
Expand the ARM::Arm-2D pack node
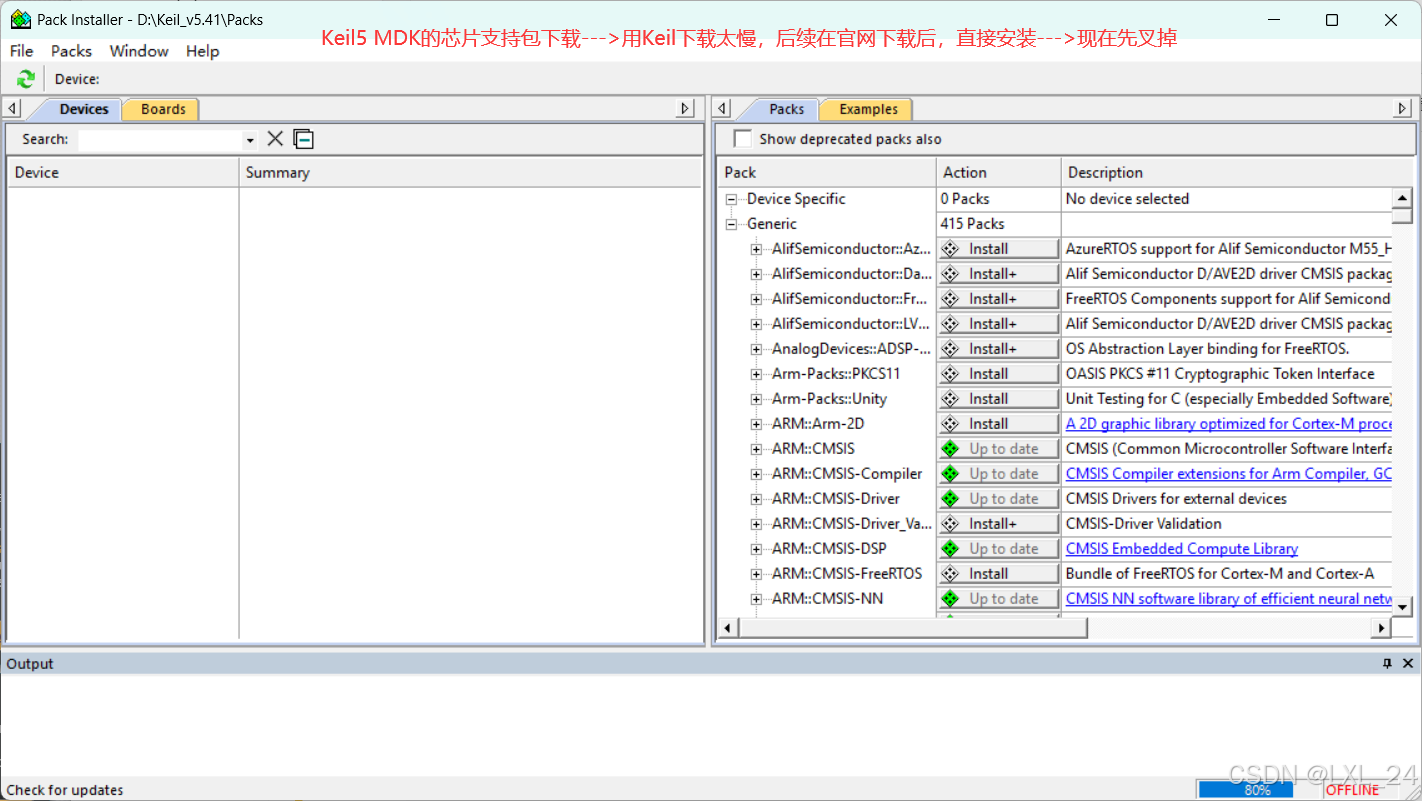756,424
